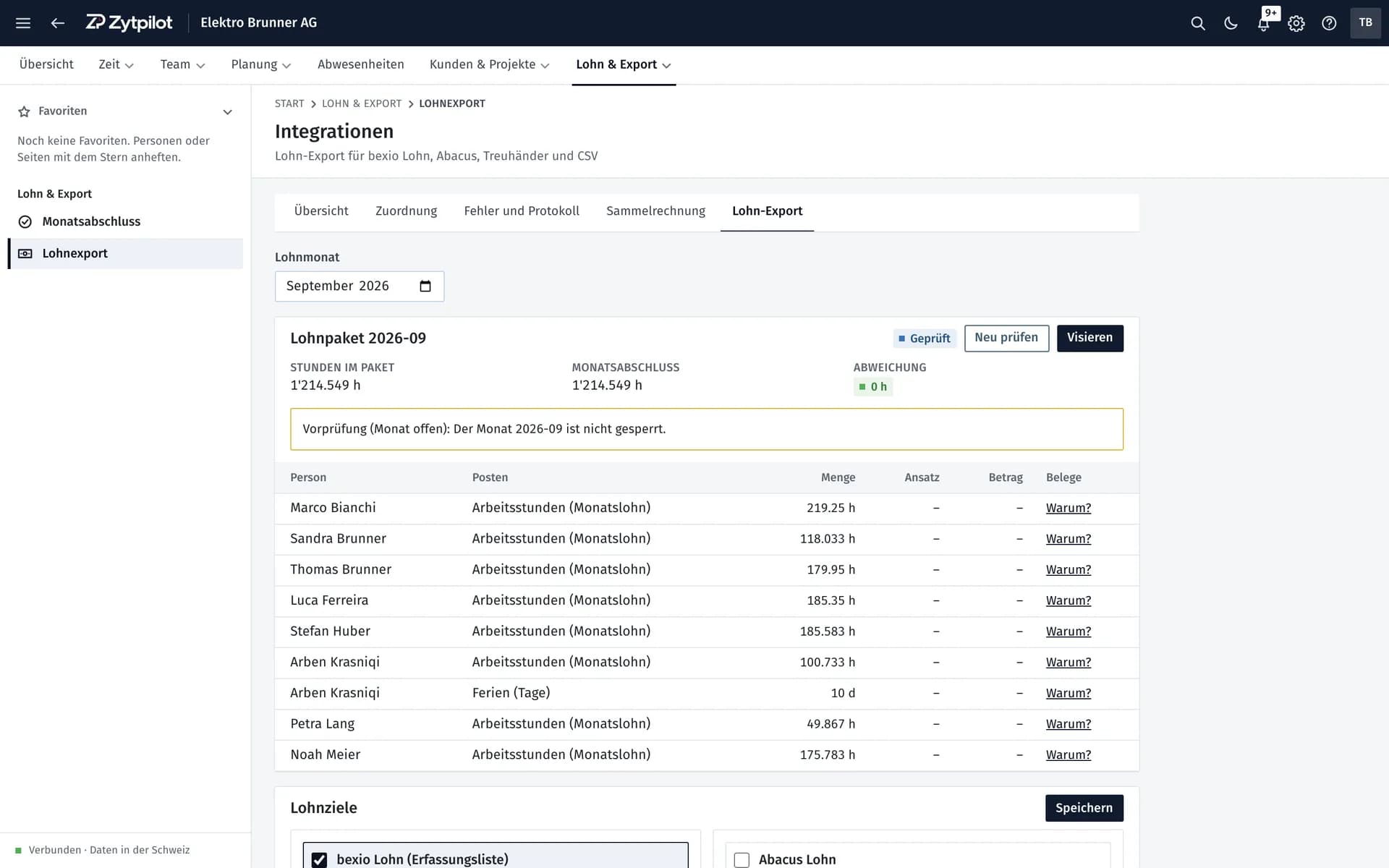Click the 0 h Abweichung badge
Viewport: 1389px width, 868px height.
[872, 387]
